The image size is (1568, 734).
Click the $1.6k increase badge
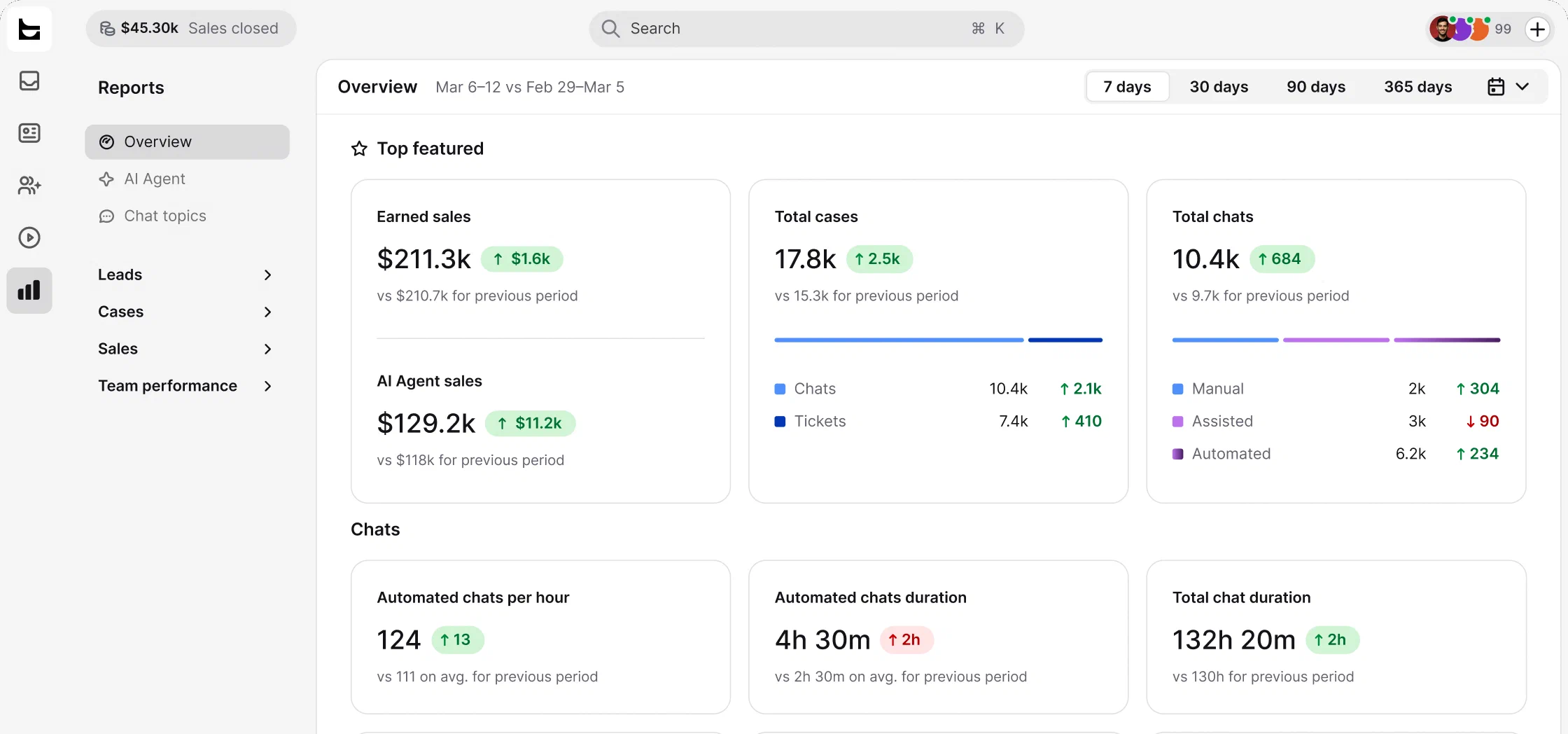[x=521, y=259]
